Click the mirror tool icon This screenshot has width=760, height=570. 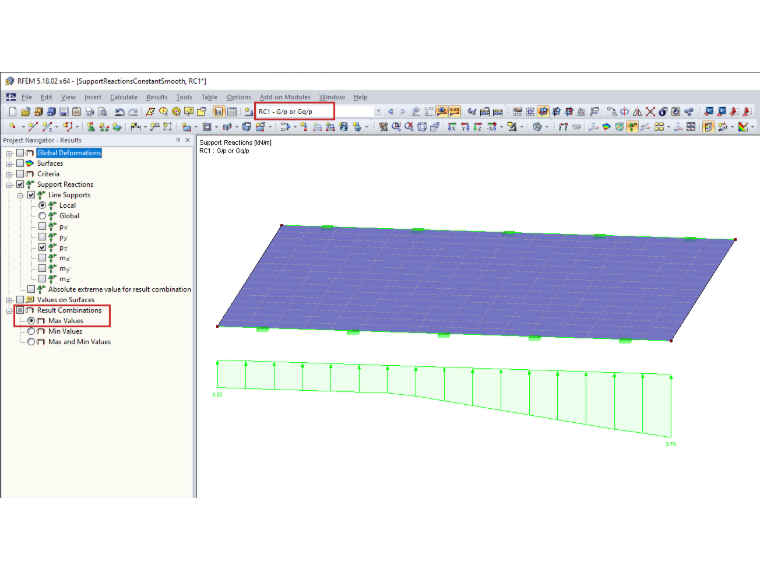pos(637,112)
